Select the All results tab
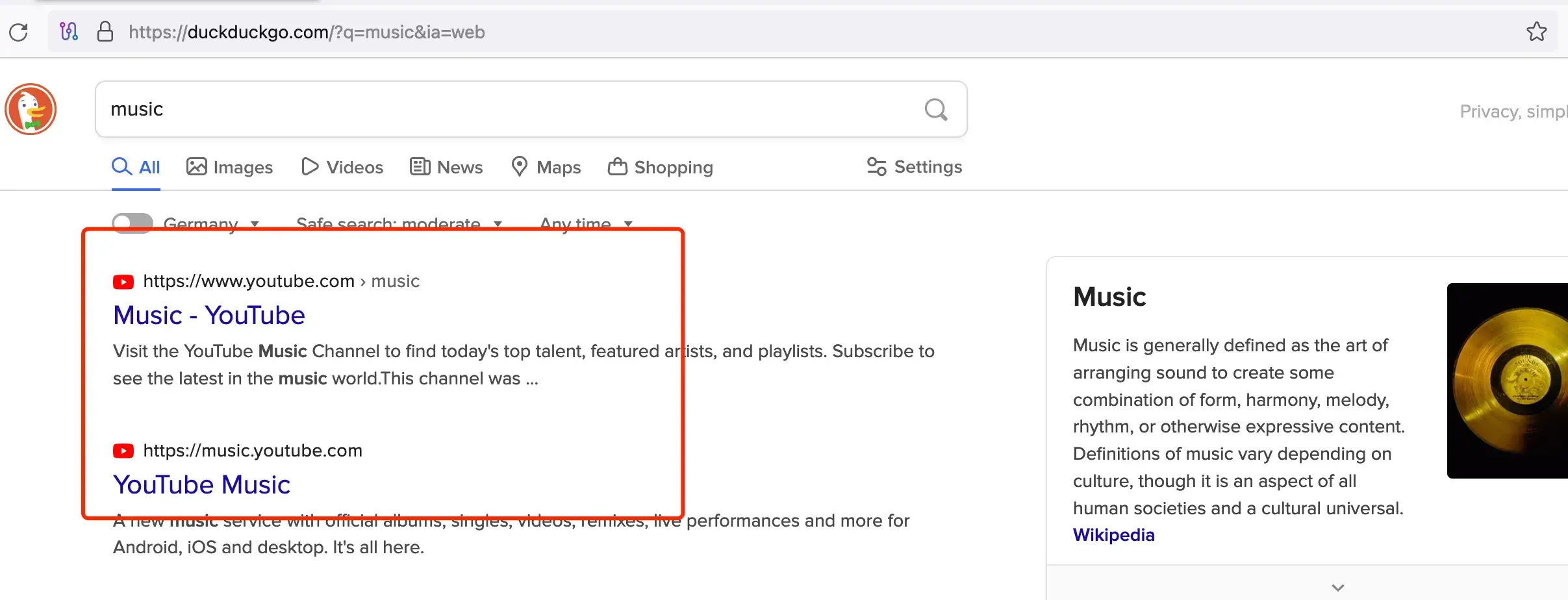 pyautogui.click(x=136, y=168)
